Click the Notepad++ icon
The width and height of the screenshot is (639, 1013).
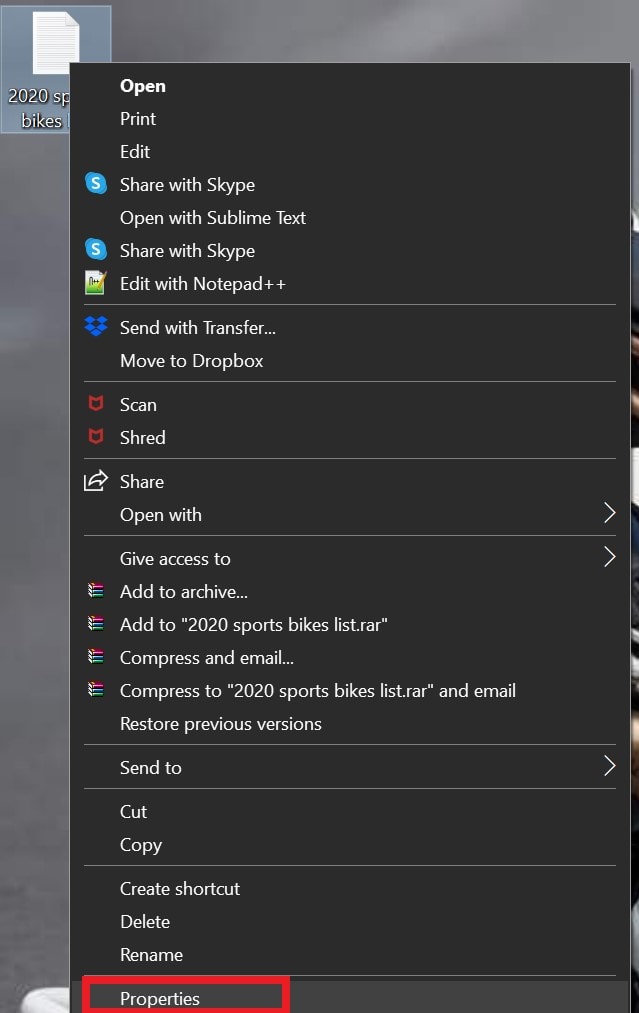(x=96, y=283)
